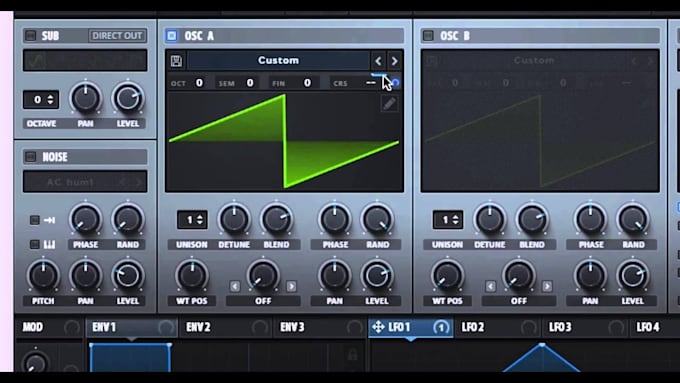Open the OSC B Custom wavetable menu
The image size is (680, 383).
tap(534, 60)
